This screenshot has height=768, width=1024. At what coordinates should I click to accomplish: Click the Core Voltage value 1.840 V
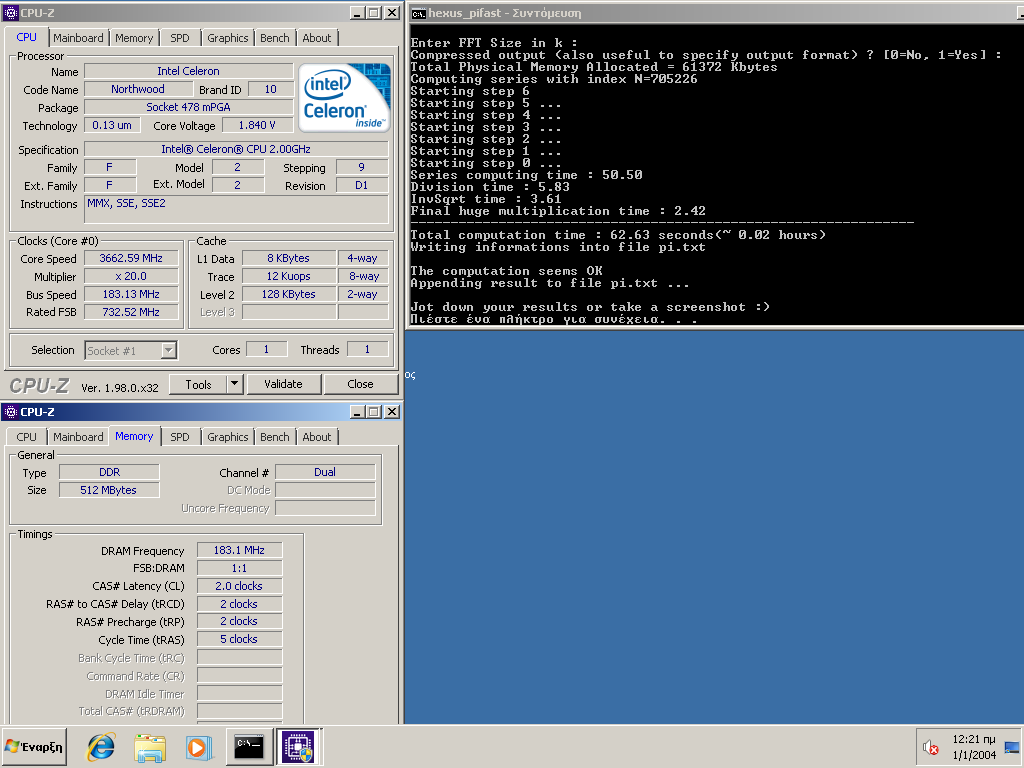tap(257, 125)
